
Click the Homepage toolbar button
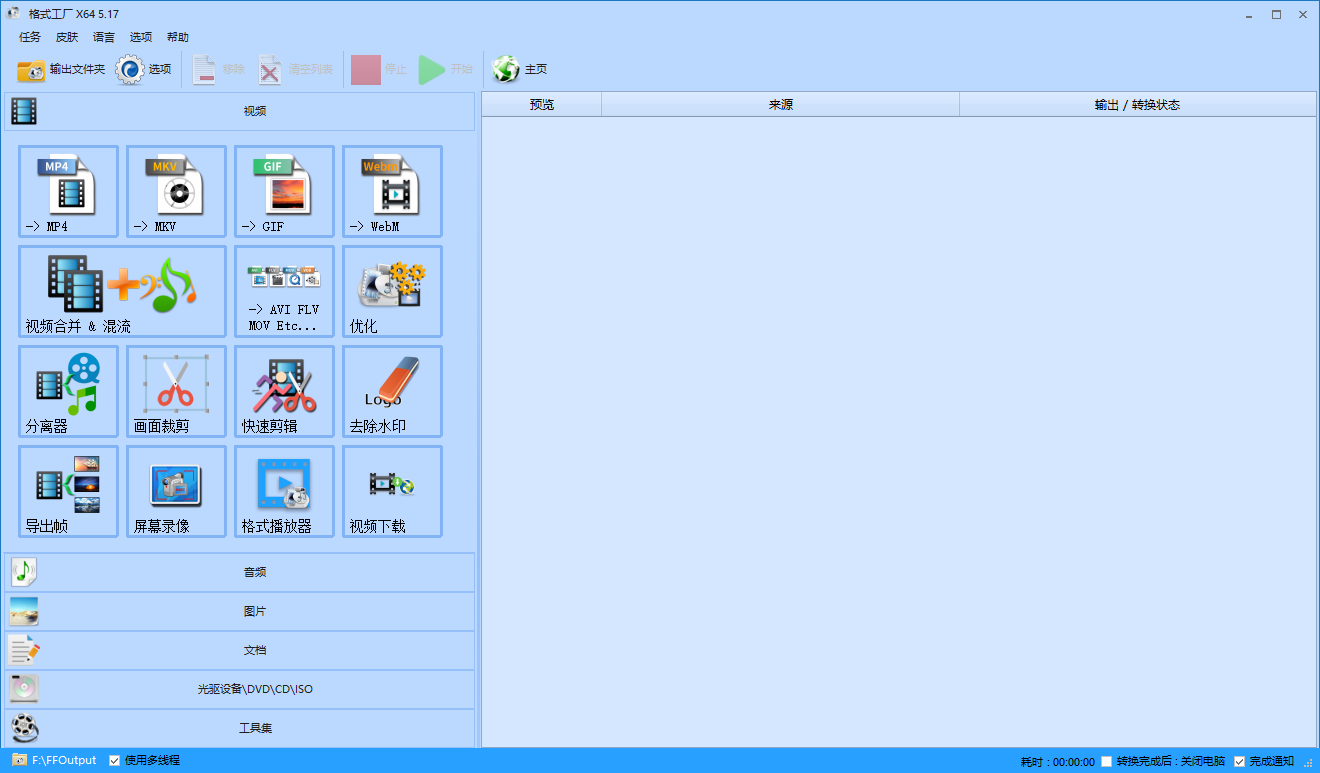pyautogui.click(x=520, y=70)
